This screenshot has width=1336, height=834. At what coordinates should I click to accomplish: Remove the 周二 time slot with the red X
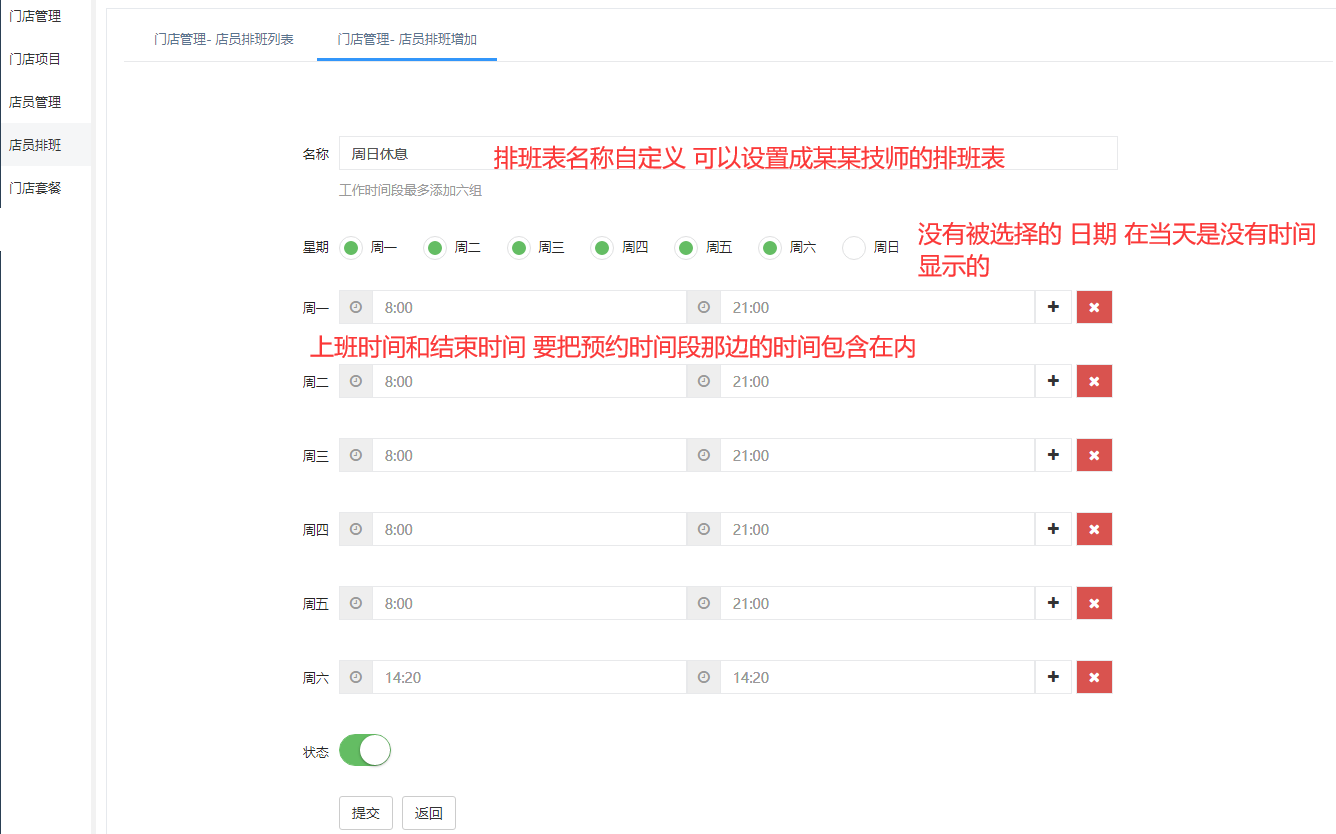pos(1094,381)
